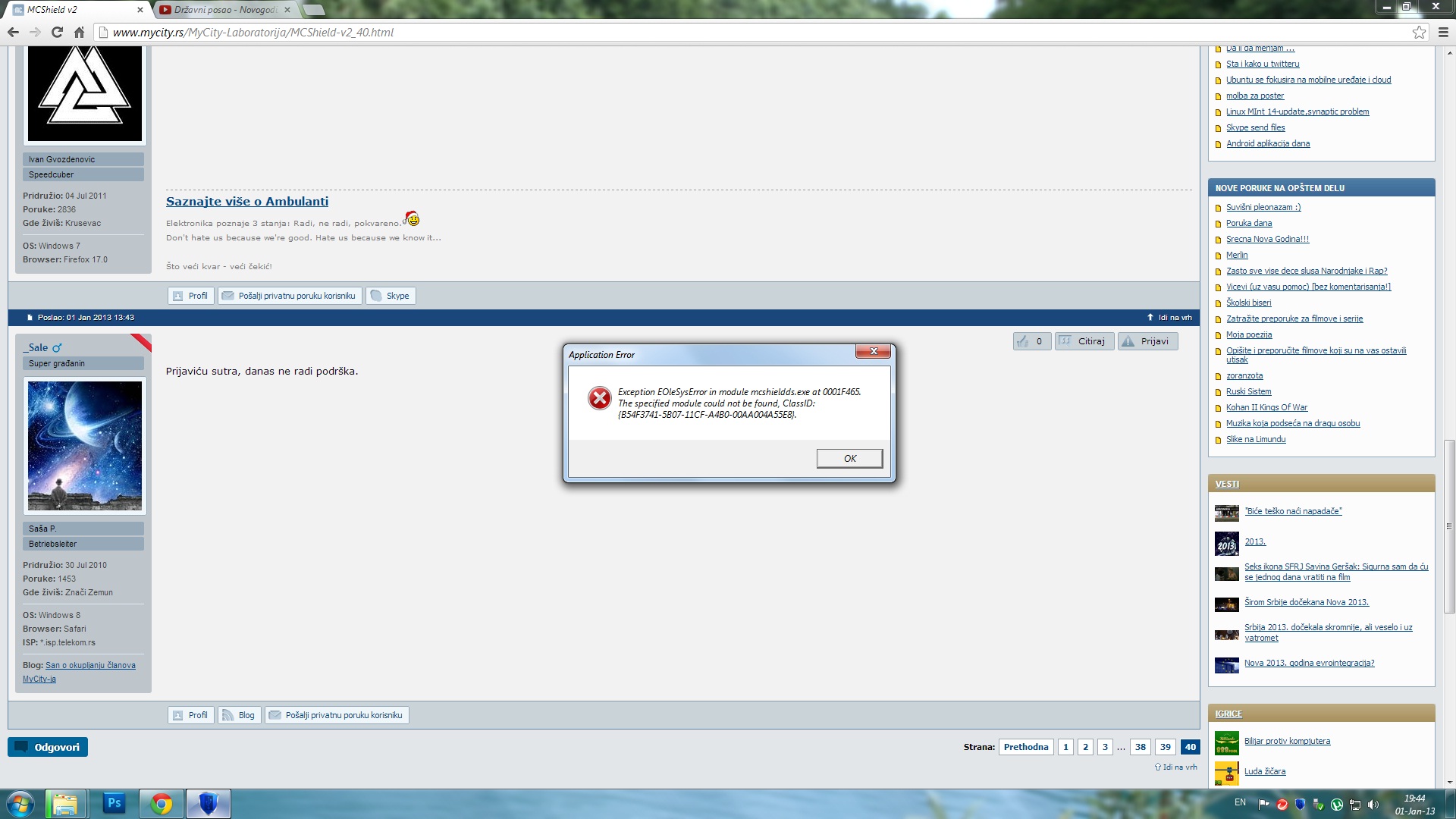Click the browser Back arrow

13,32
